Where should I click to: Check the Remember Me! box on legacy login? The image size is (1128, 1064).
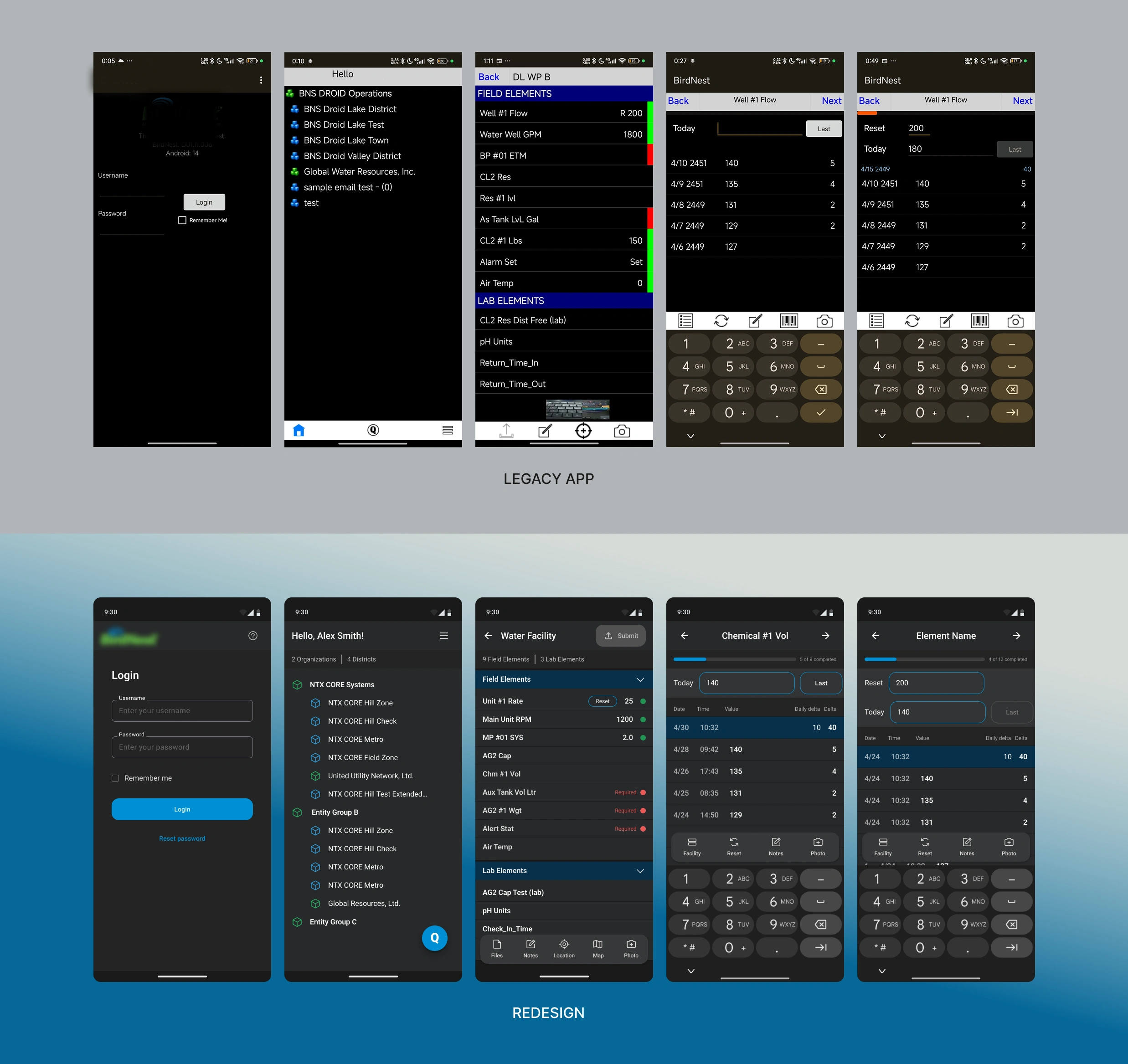pos(182,220)
